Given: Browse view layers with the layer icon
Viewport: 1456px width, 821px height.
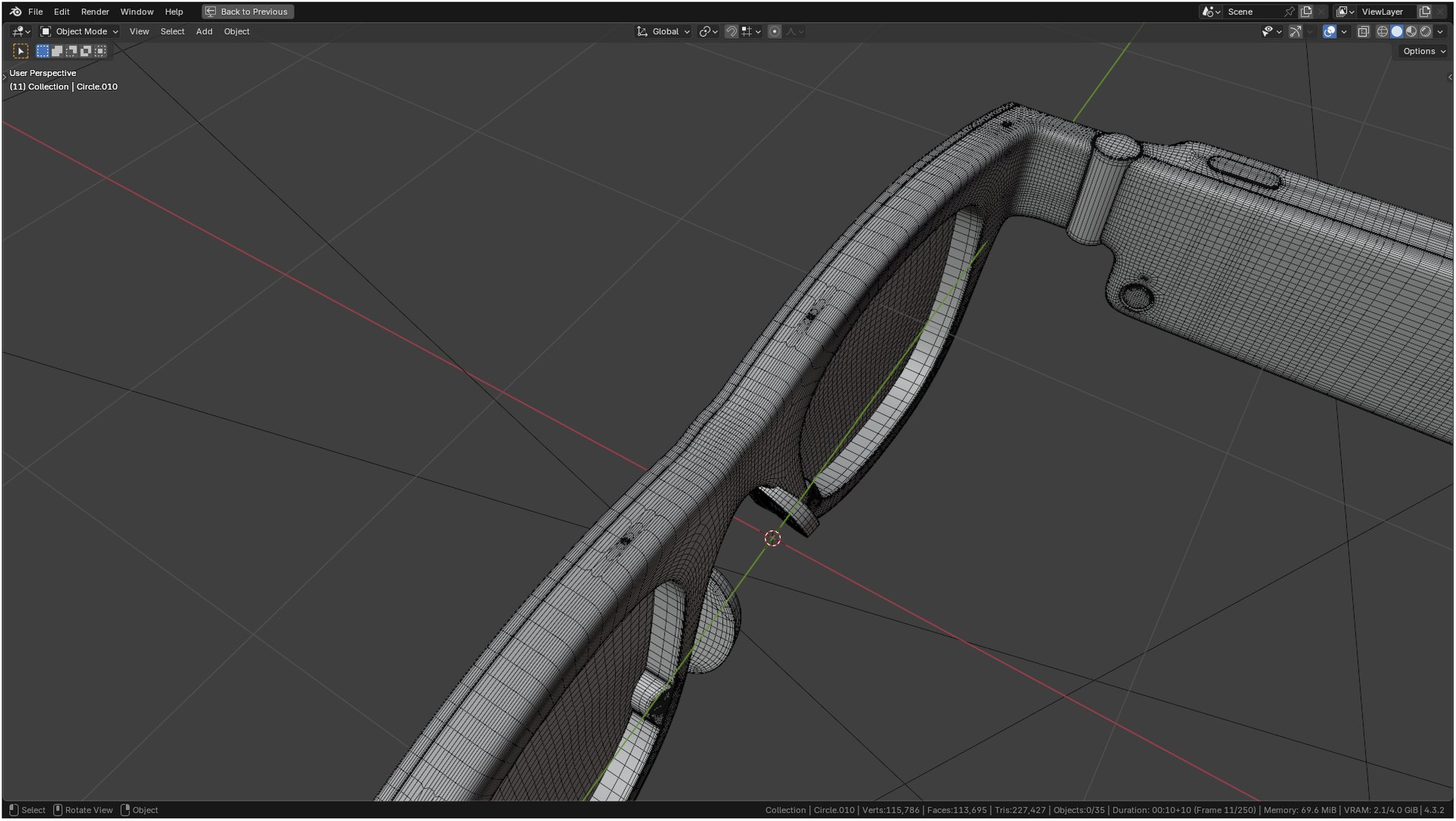Looking at the screenshot, I should (x=1346, y=11).
